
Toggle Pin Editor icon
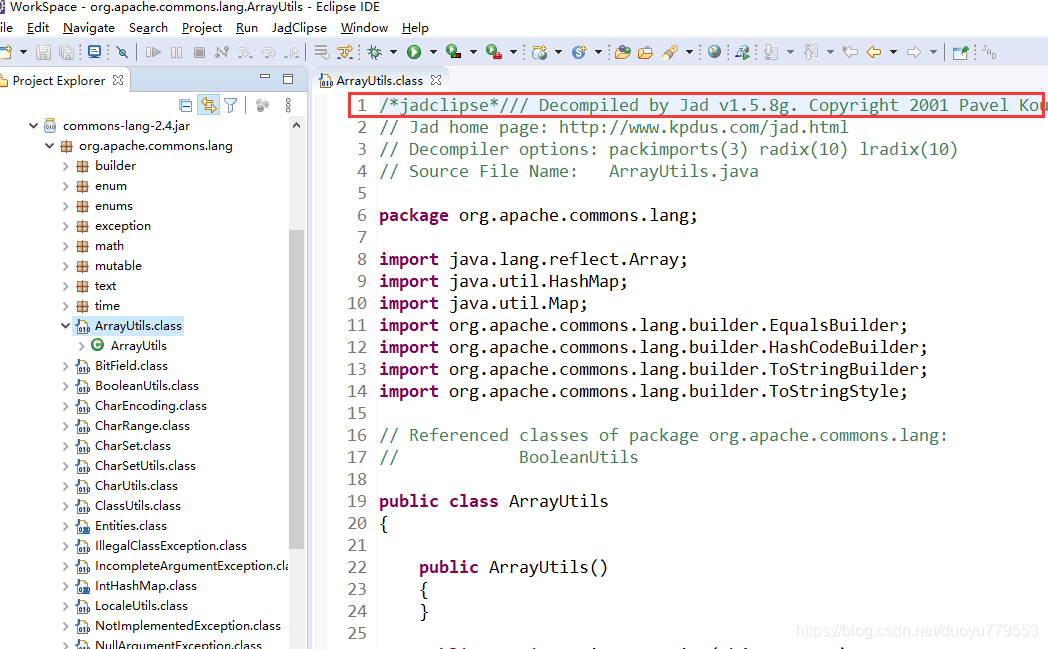tap(960, 52)
